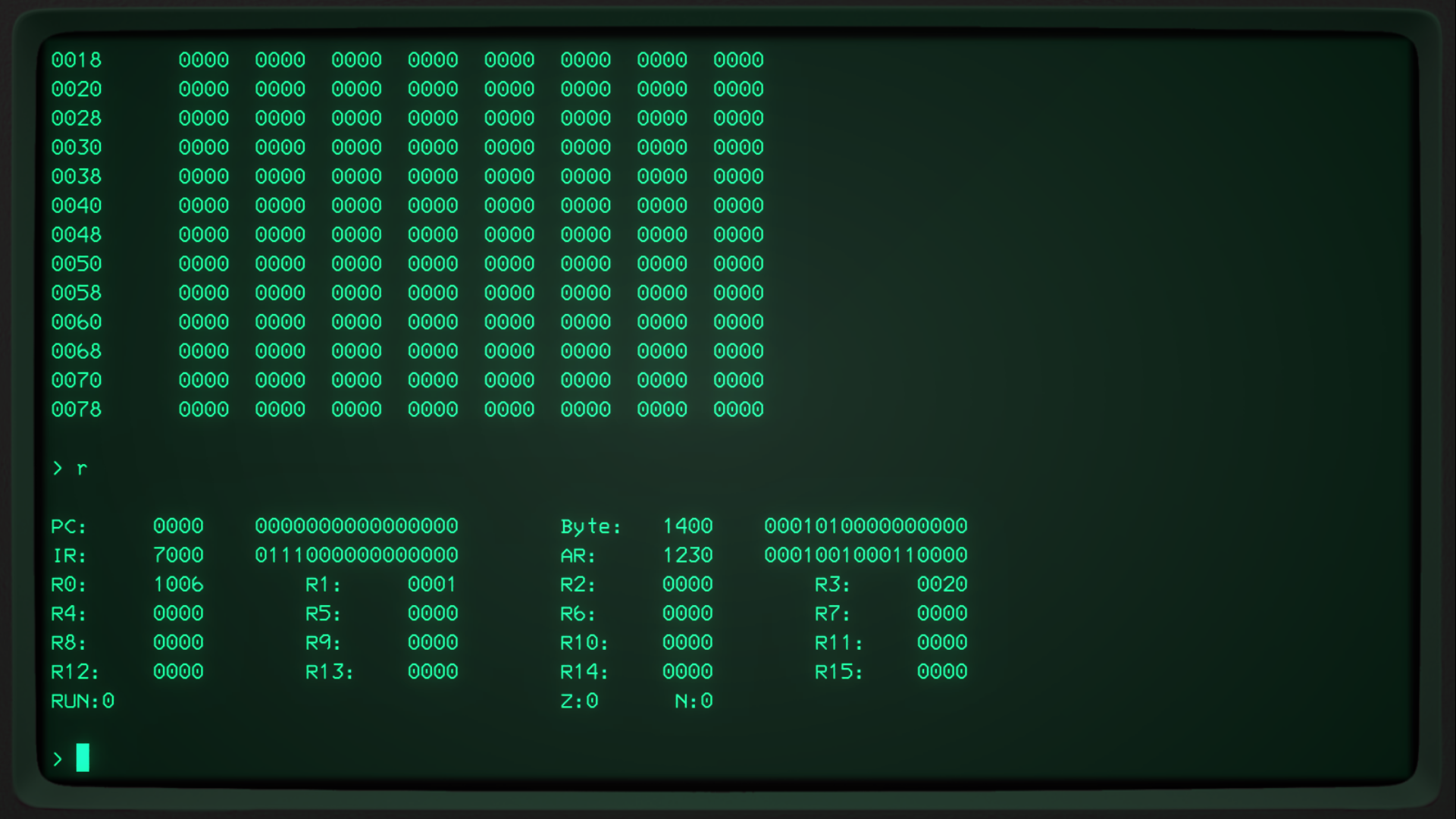Click the R0: register label

coord(69,585)
